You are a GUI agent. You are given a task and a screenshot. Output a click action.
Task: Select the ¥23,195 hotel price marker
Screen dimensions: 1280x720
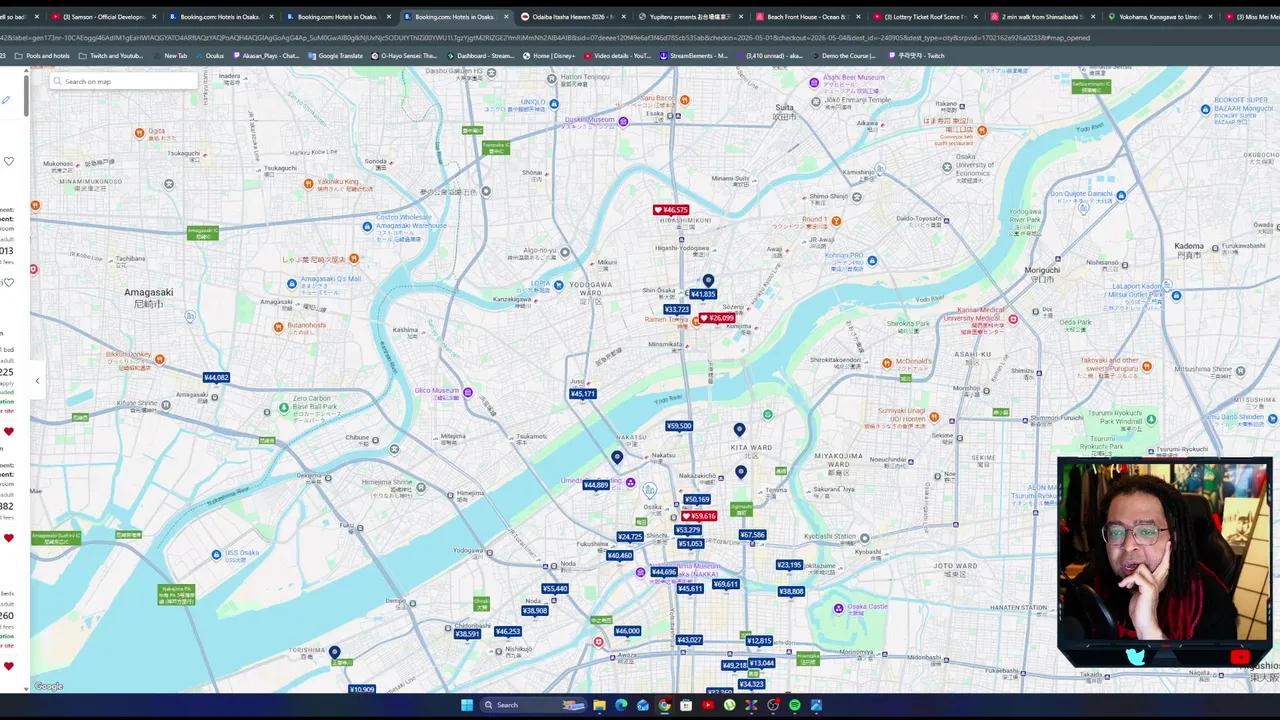point(789,565)
